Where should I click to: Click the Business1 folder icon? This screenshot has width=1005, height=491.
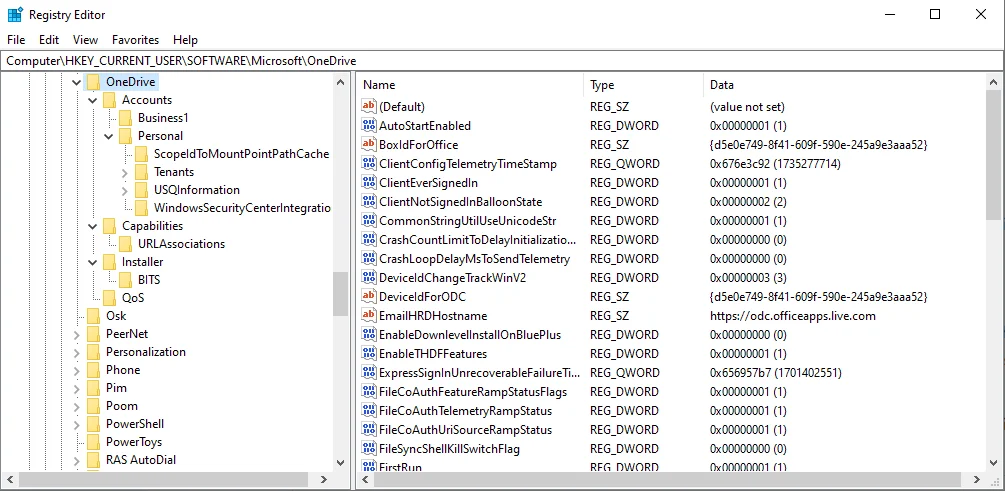[x=125, y=118]
